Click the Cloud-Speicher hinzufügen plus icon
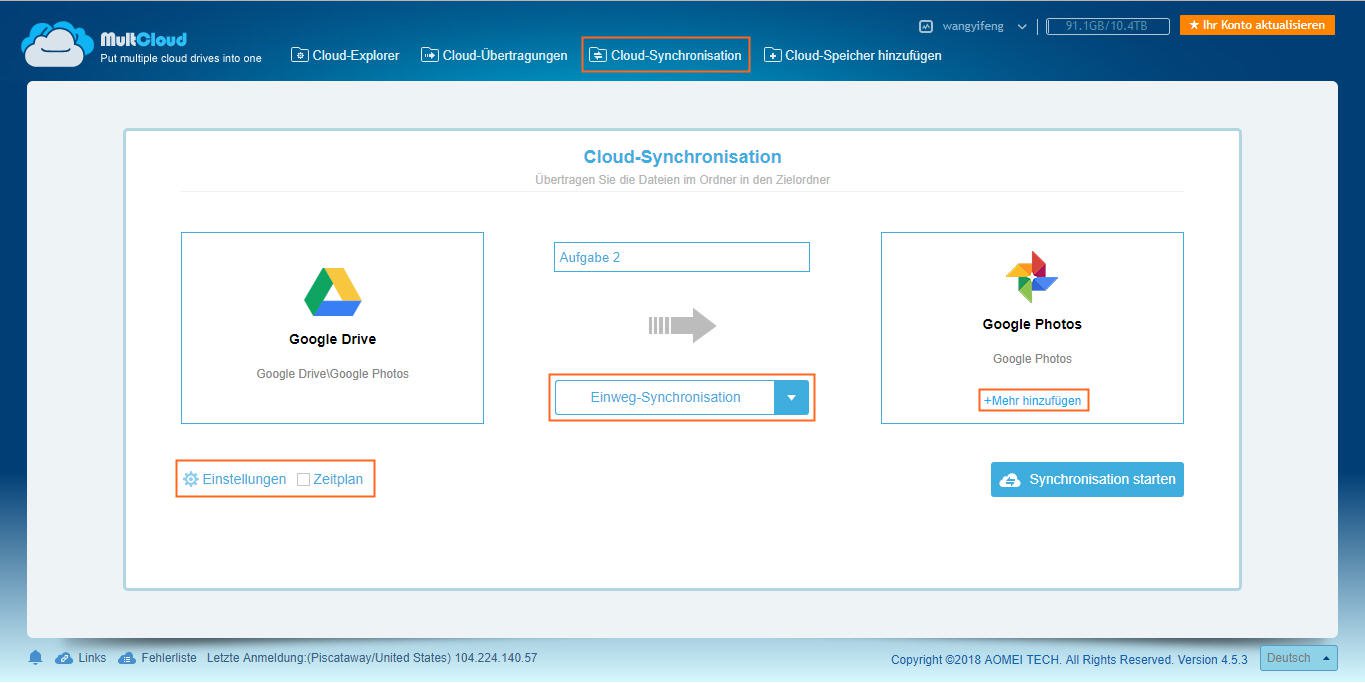The width and height of the screenshot is (1365, 683). 773,55
